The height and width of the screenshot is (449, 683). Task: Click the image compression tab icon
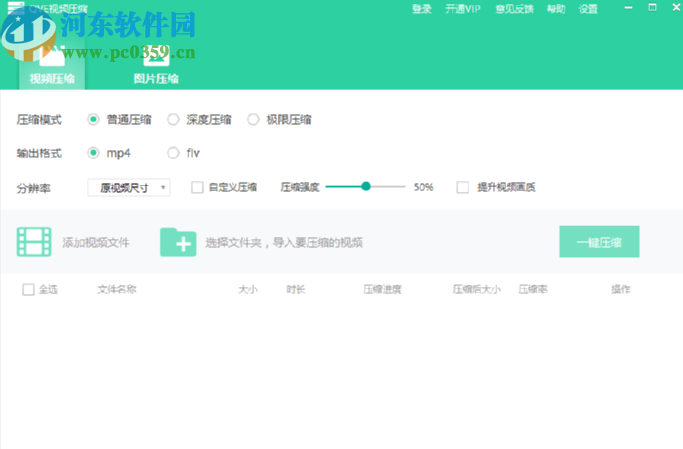point(156,56)
